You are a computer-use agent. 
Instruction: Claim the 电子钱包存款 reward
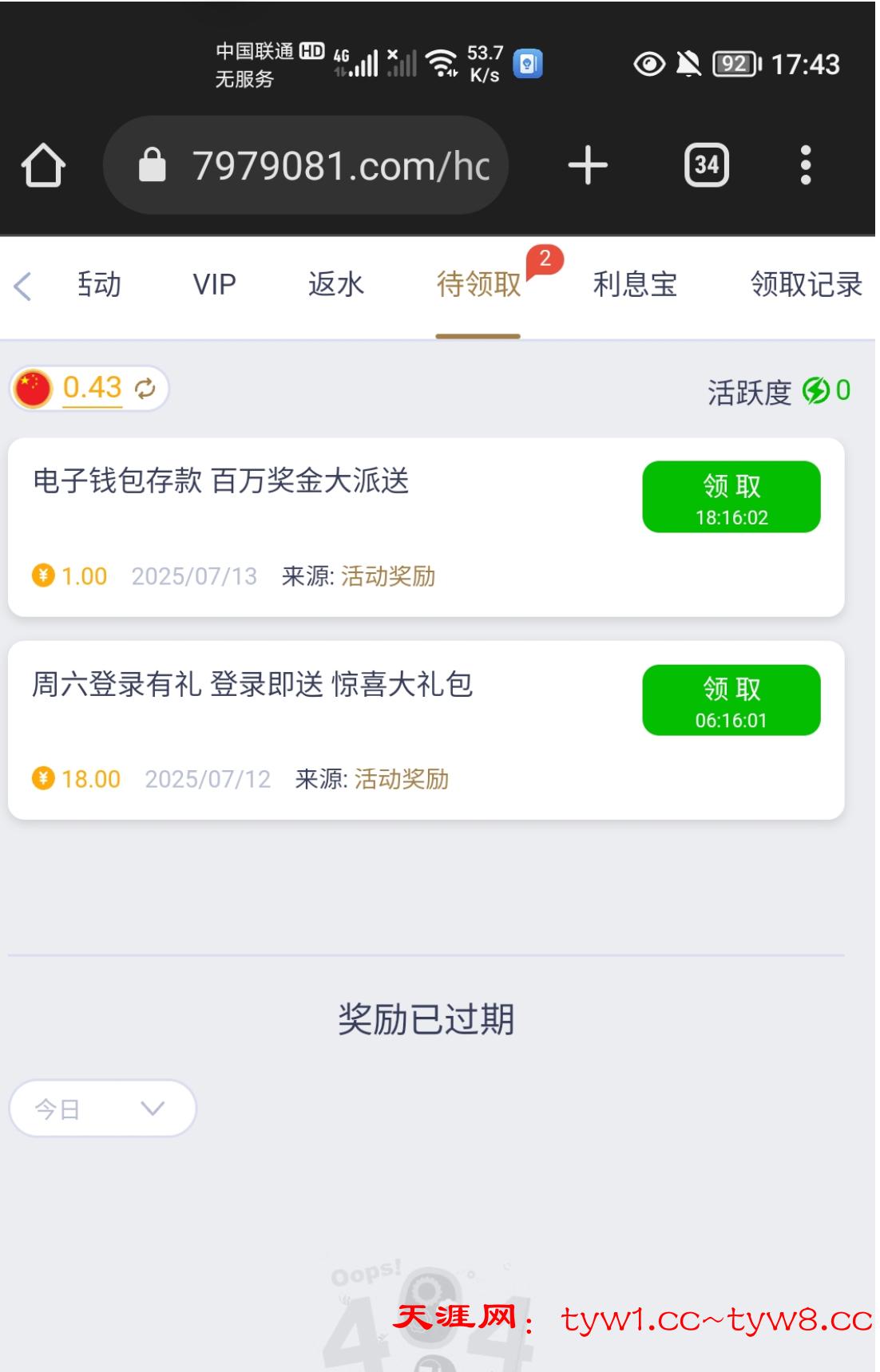tap(731, 496)
